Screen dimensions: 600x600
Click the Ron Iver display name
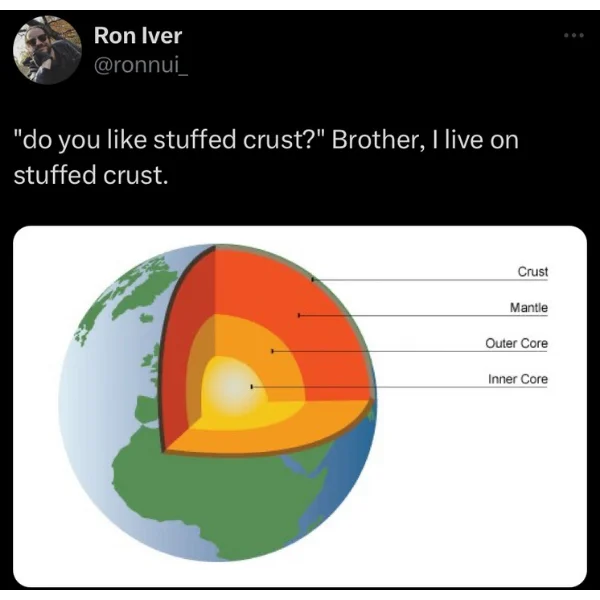(x=138, y=36)
